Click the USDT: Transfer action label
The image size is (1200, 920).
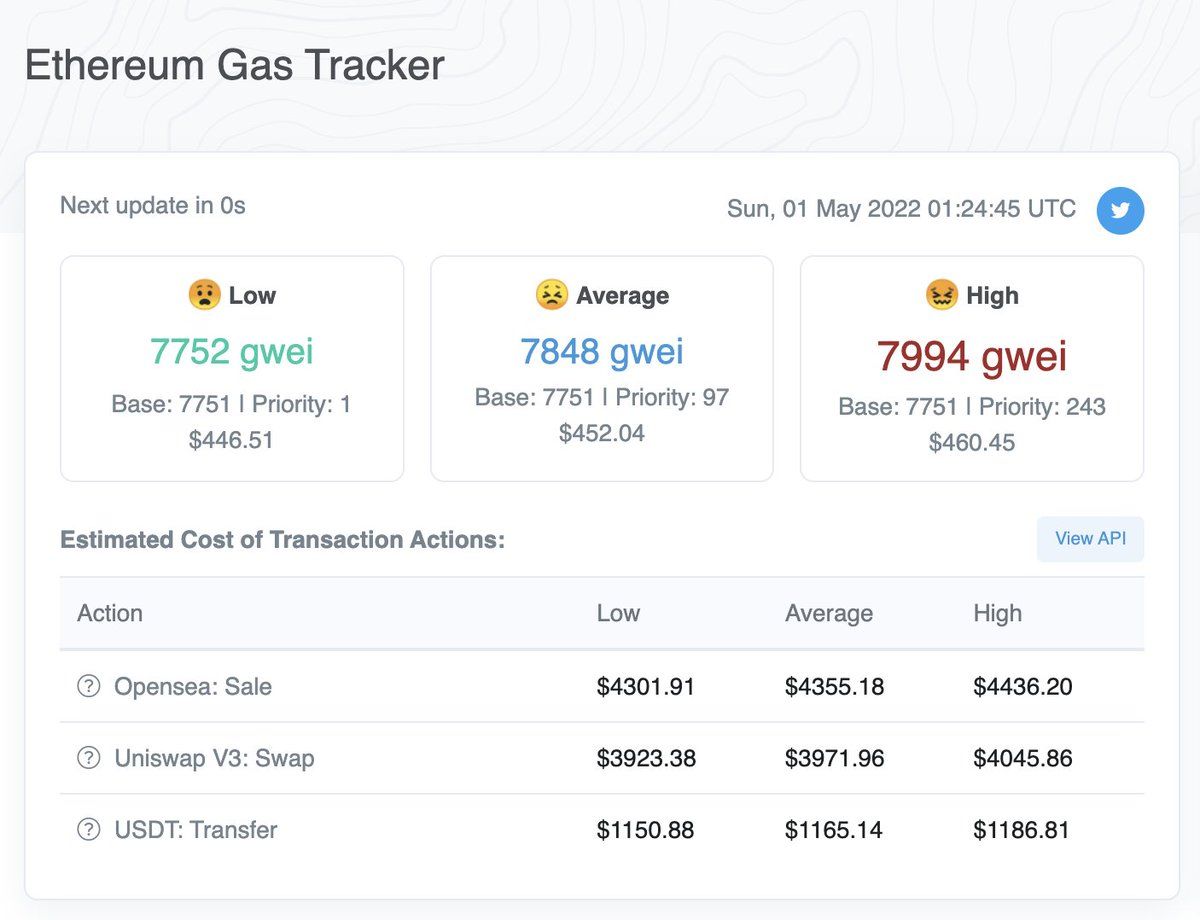pos(196,829)
